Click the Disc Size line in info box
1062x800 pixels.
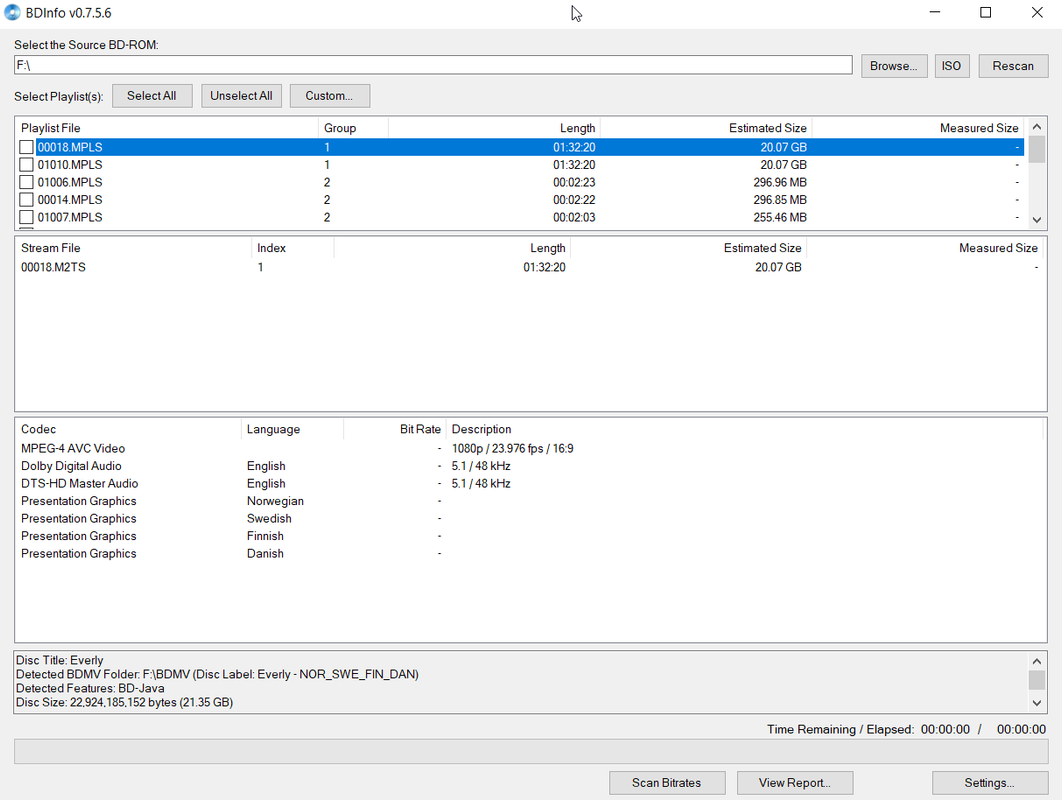(x=125, y=702)
